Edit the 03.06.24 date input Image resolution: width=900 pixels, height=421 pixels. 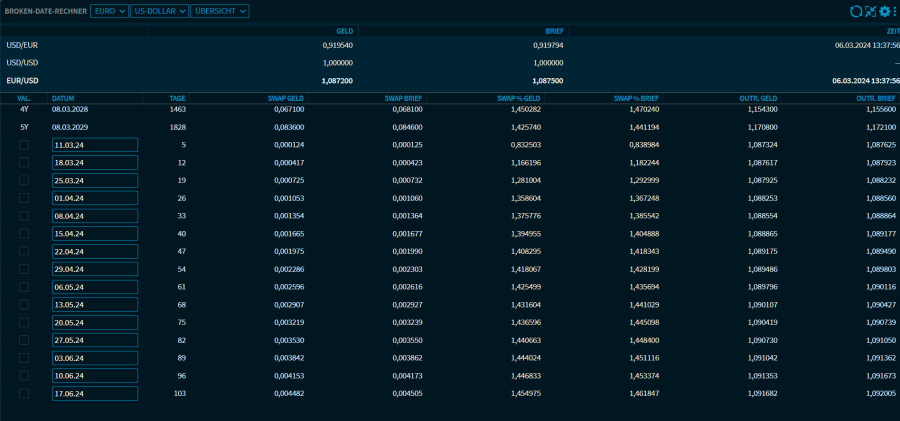94,358
